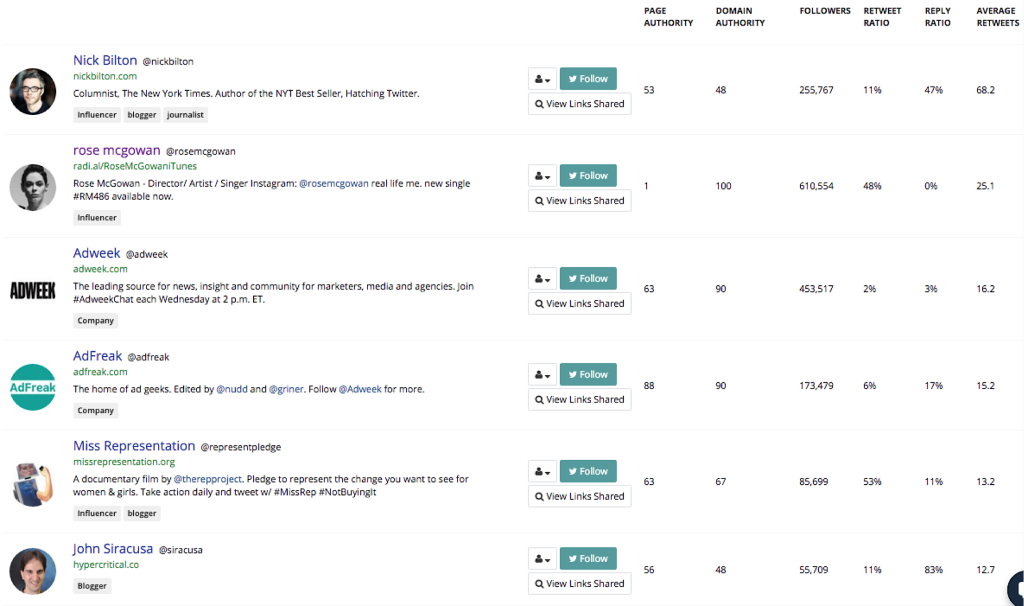Click the AdFreak circular logo
Screen dimensions: 1024x606
(x=32, y=387)
